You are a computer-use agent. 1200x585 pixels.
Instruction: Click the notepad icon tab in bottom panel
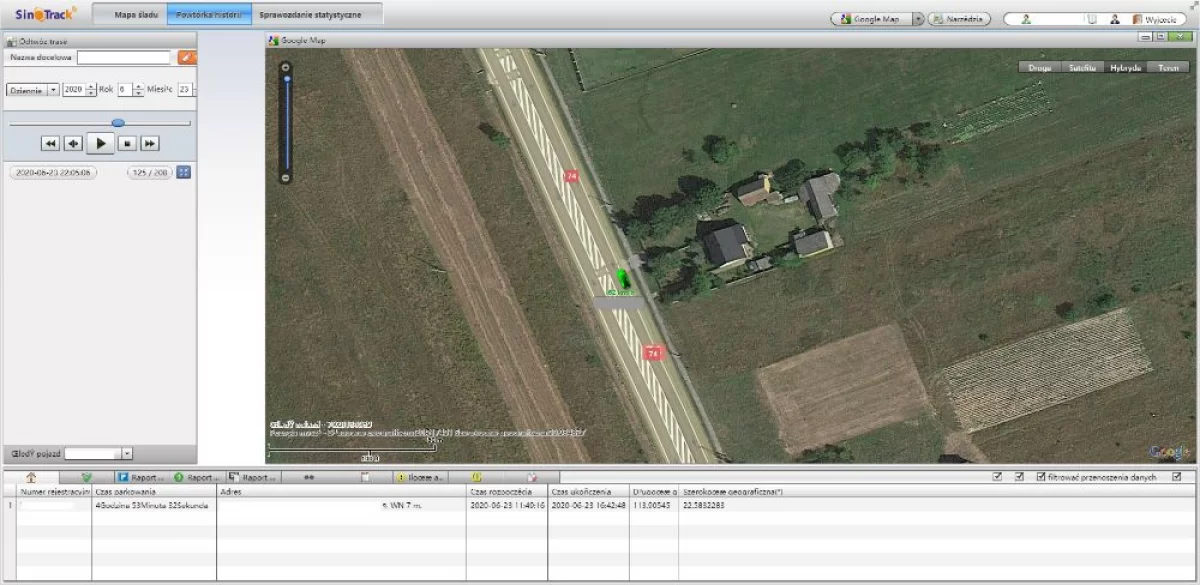click(365, 478)
